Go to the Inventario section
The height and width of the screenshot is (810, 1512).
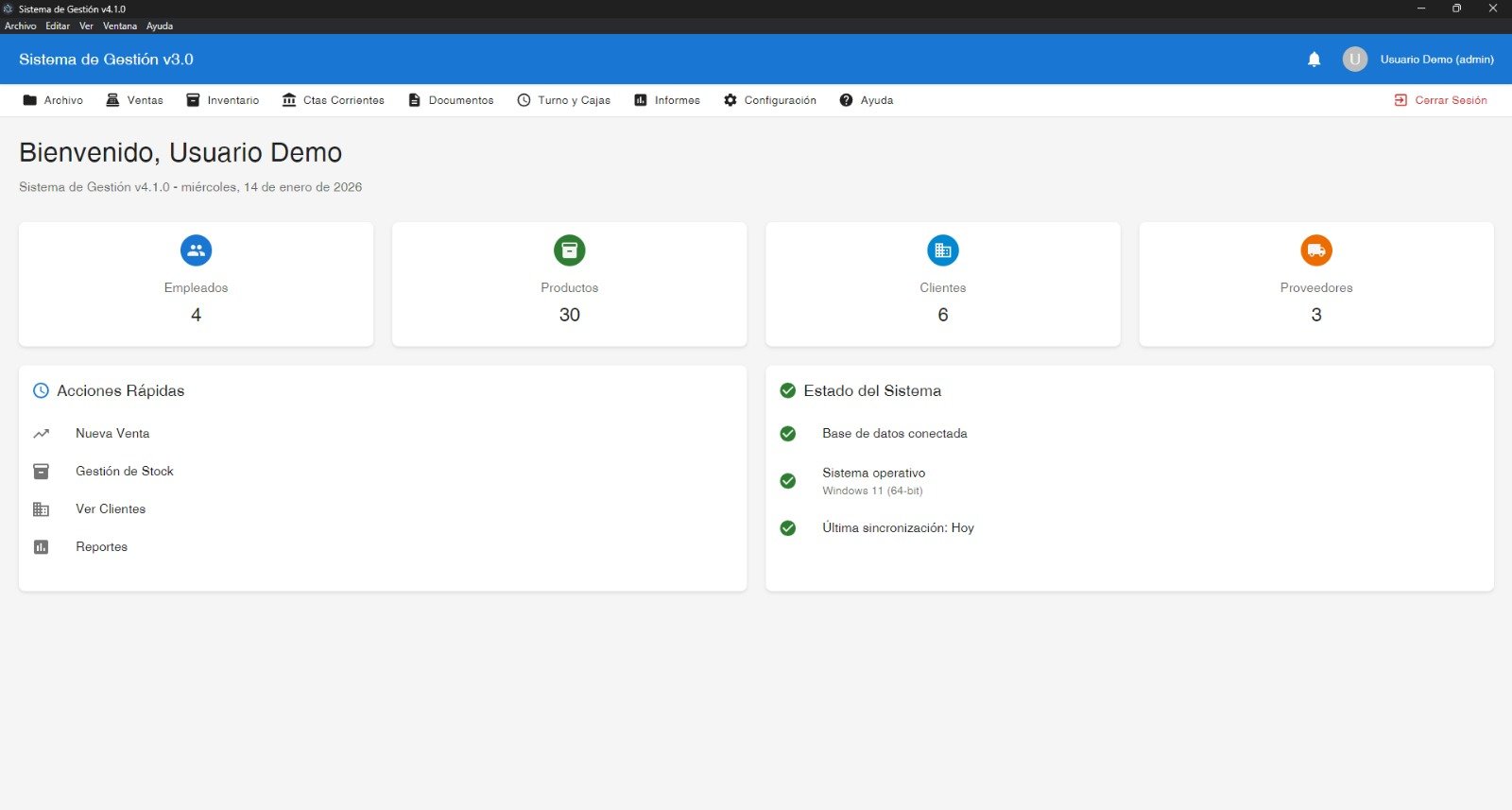[222, 100]
